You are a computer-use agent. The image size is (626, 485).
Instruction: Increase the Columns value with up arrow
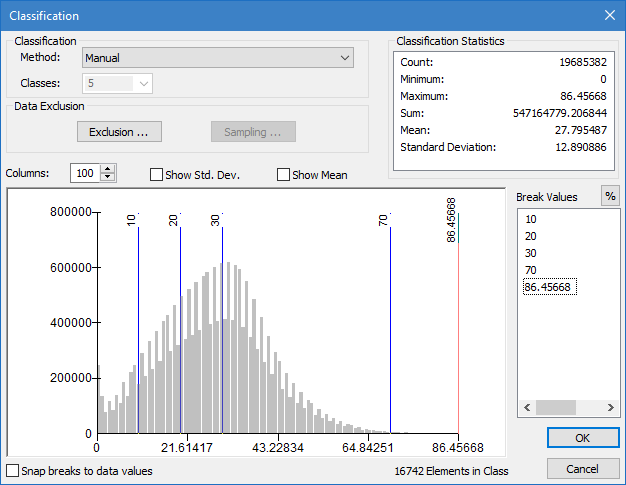(108, 169)
